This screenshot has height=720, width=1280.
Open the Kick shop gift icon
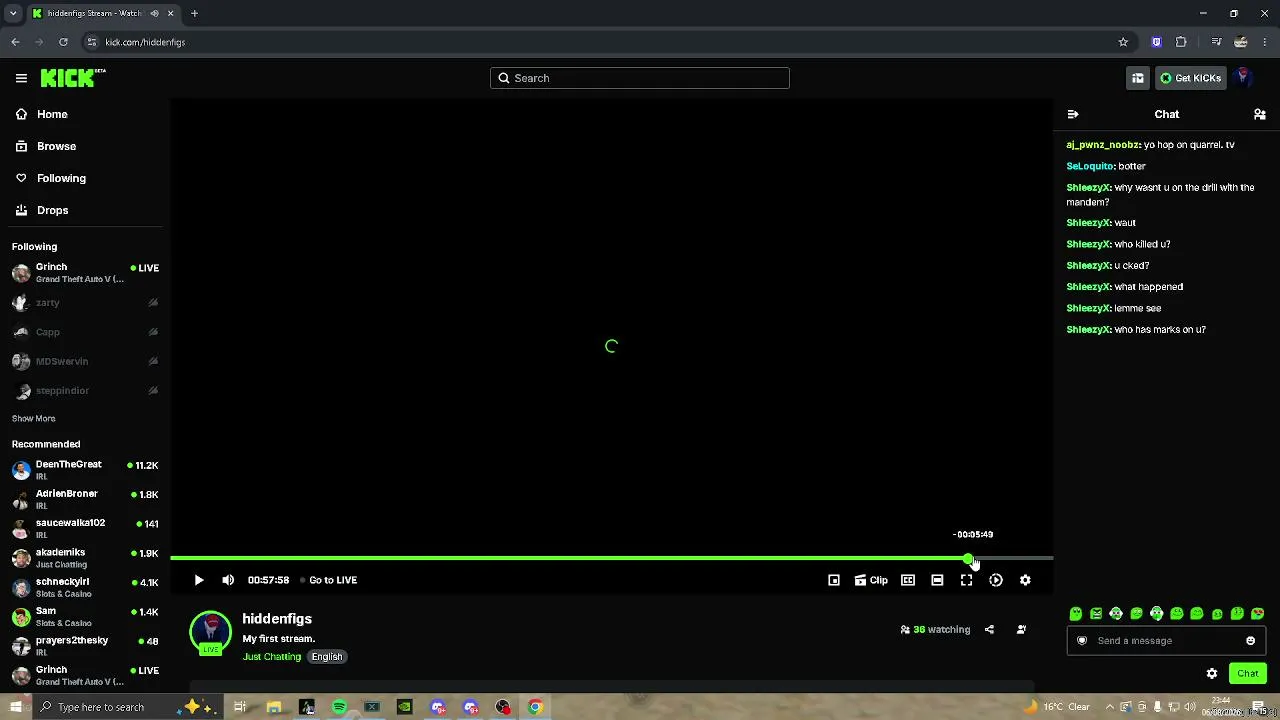(1138, 78)
